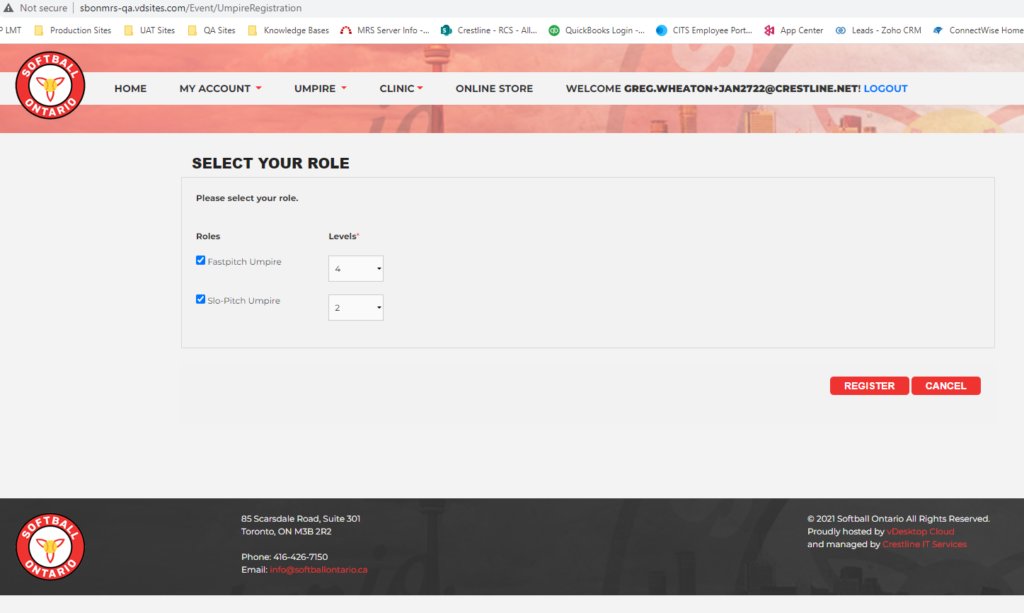Click the Logout link
Image resolution: width=1024 pixels, height=613 pixels.
coord(885,89)
